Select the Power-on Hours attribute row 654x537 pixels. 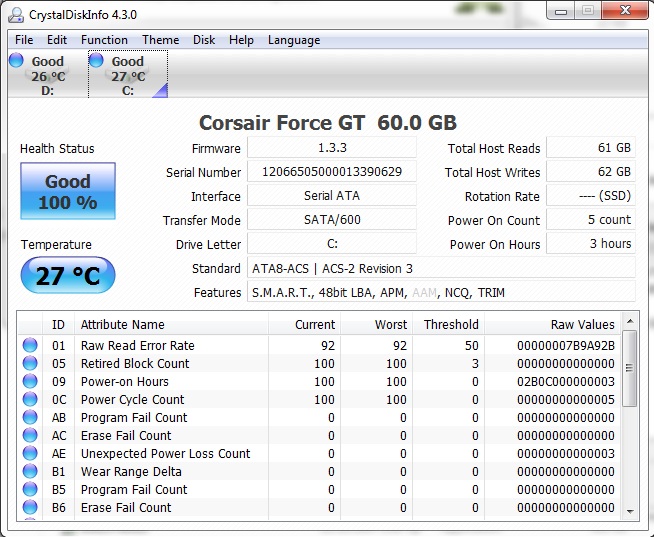coord(319,381)
